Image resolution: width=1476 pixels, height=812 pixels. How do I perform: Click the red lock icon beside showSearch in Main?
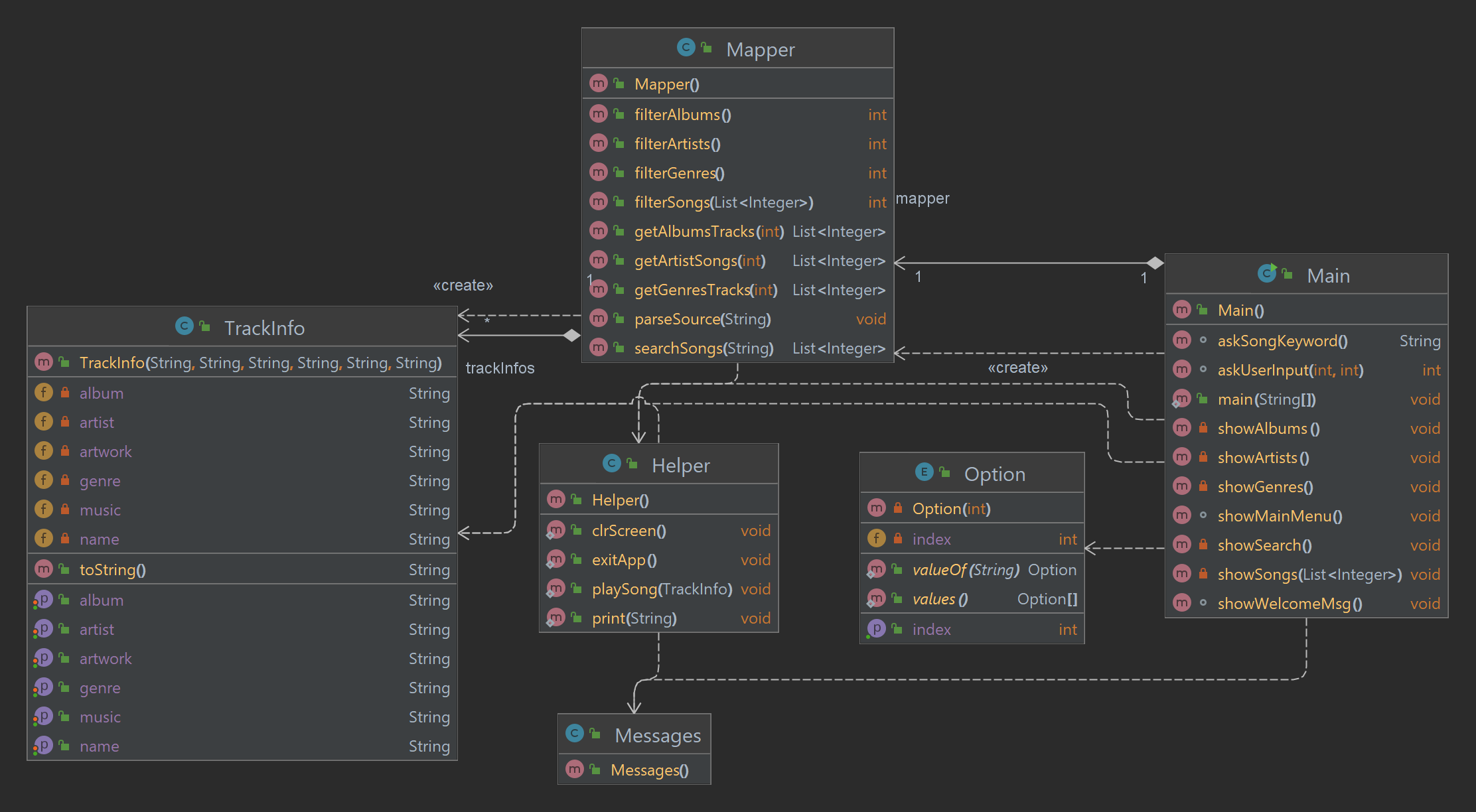[x=1202, y=545]
